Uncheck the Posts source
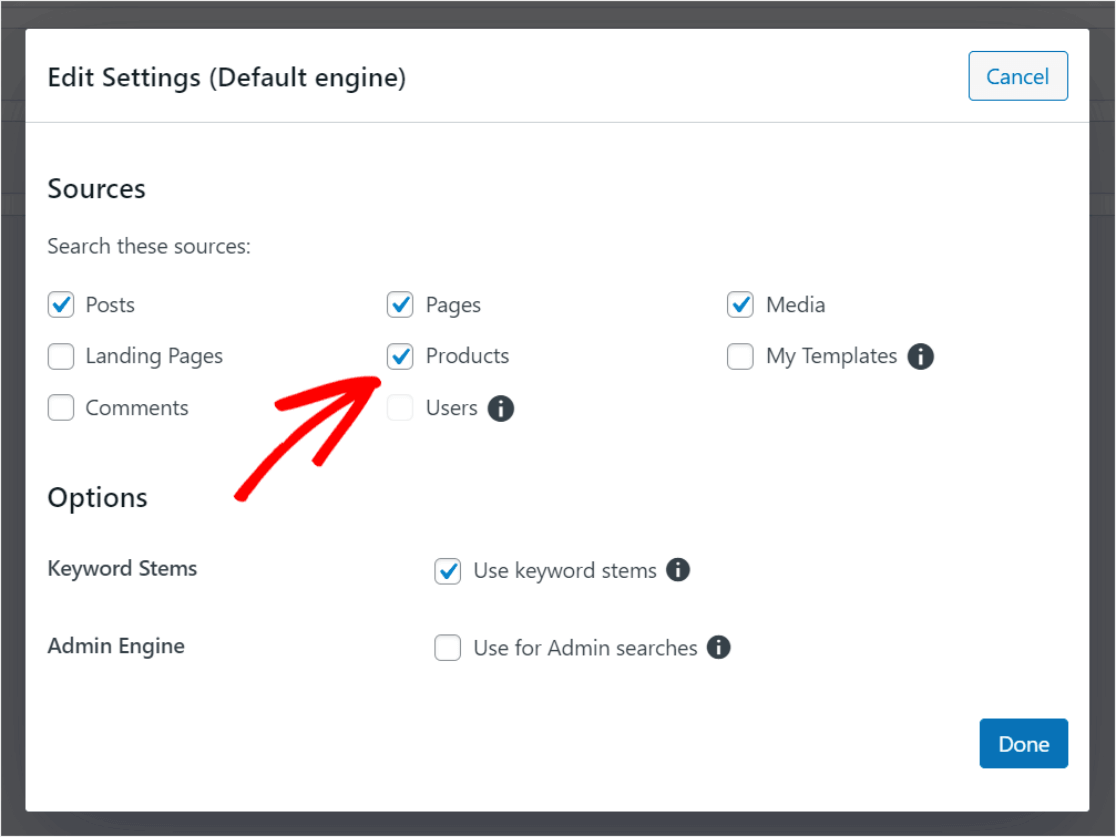The height and width of the screenshot is (837, 1116). 61,305
